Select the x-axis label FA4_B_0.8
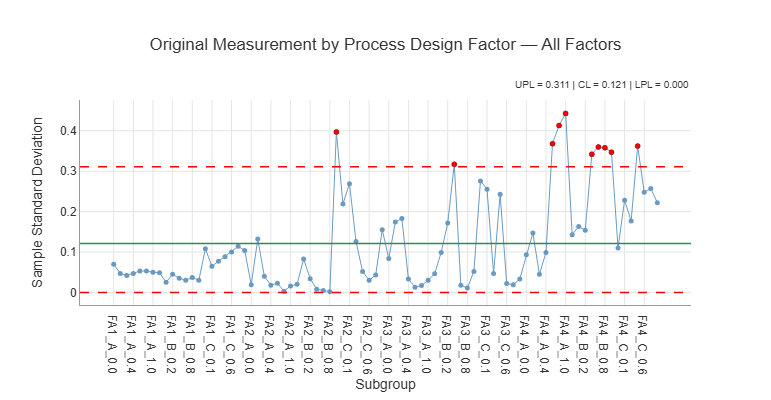 (x=604, y=344)
